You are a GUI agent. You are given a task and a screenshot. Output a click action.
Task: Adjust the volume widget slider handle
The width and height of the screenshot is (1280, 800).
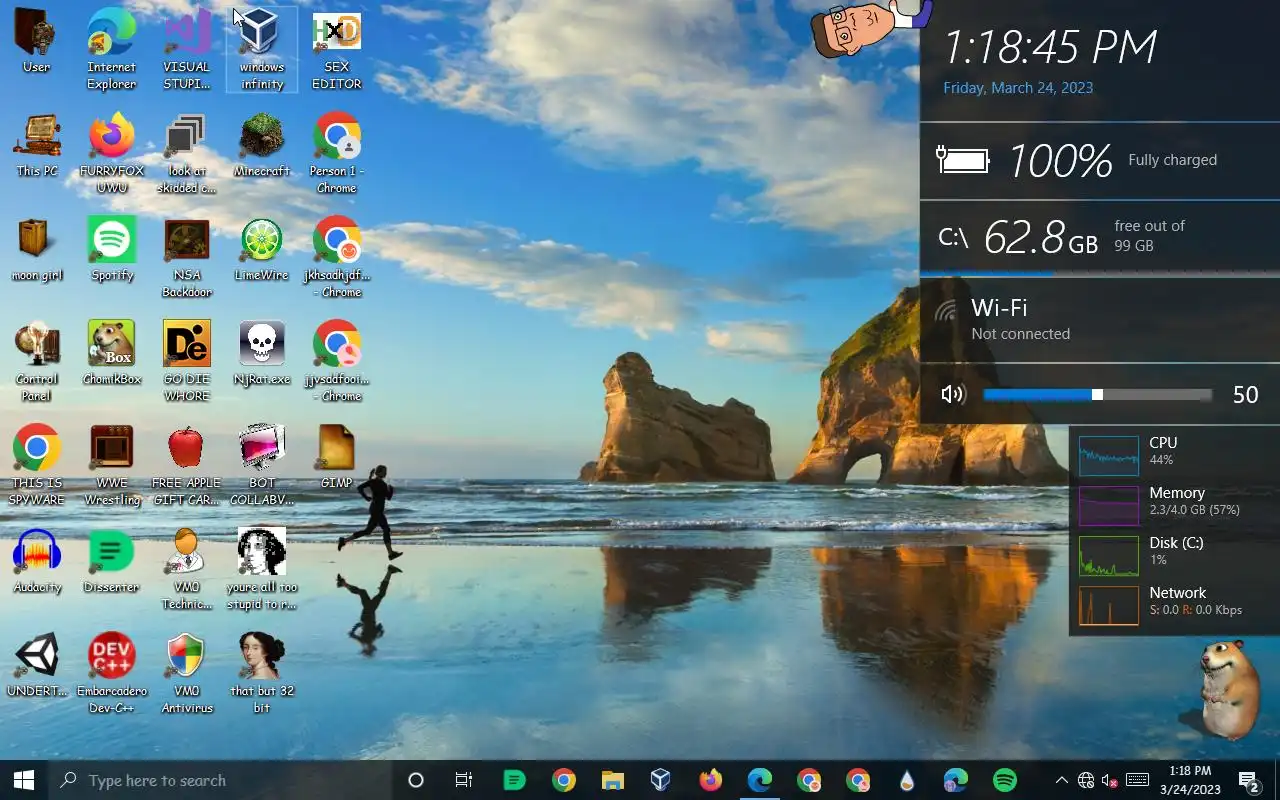pyautogui.click(x=1097, y=395)
